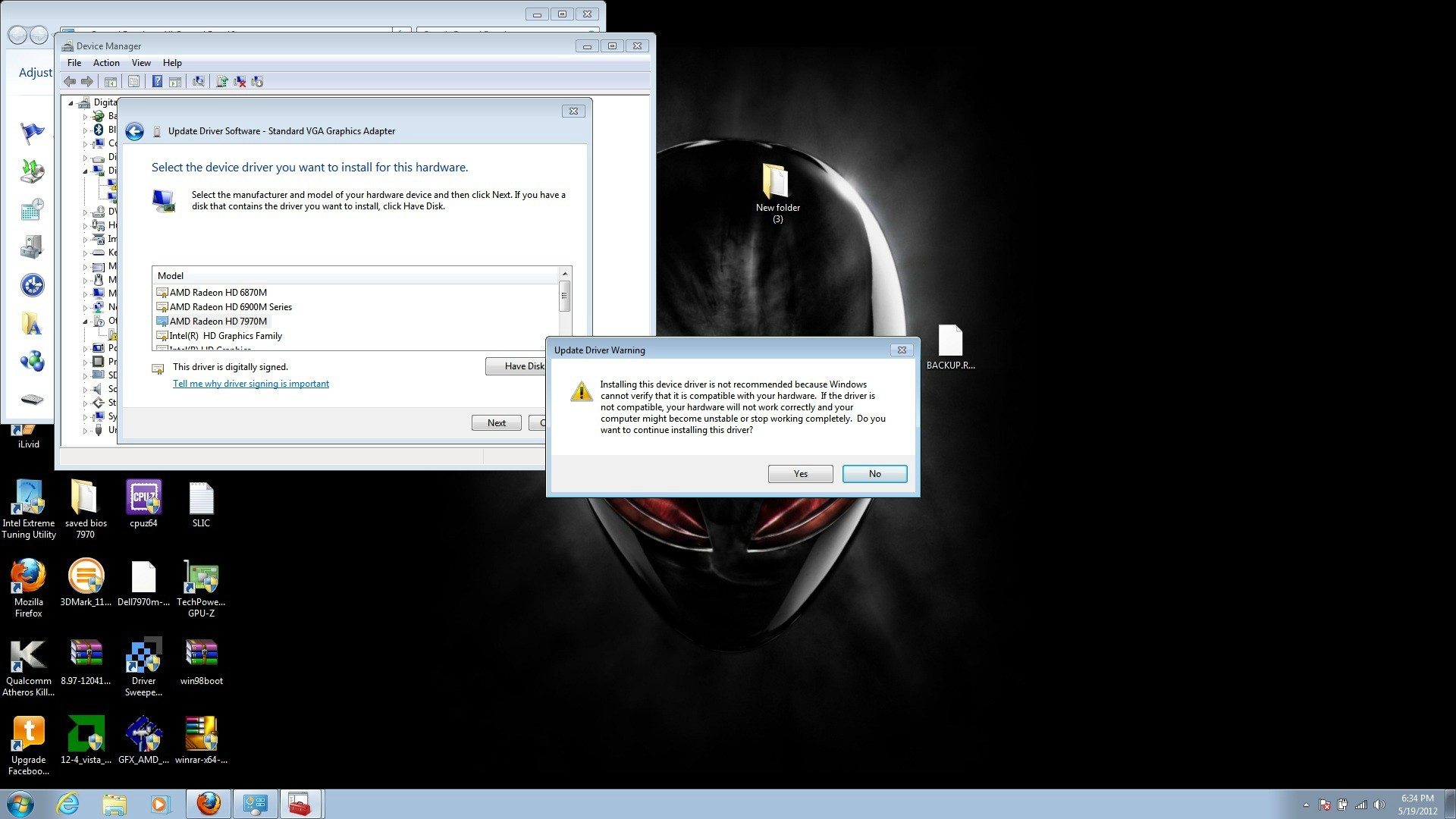The width and height of the screenshot is (1456, 819).
Task: Select the TechPowerUp GPU-Z desktop icon
Action: click(201, 588)
